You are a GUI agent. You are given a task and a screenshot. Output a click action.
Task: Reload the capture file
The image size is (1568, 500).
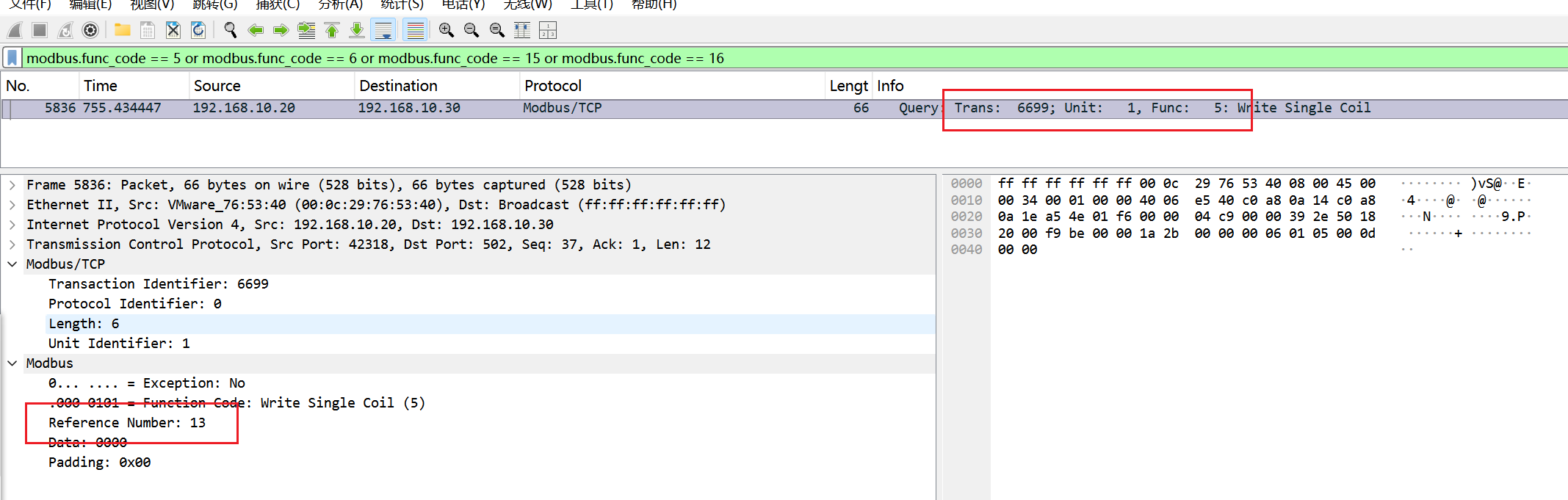pyautogui.click(x=198, y=30)
